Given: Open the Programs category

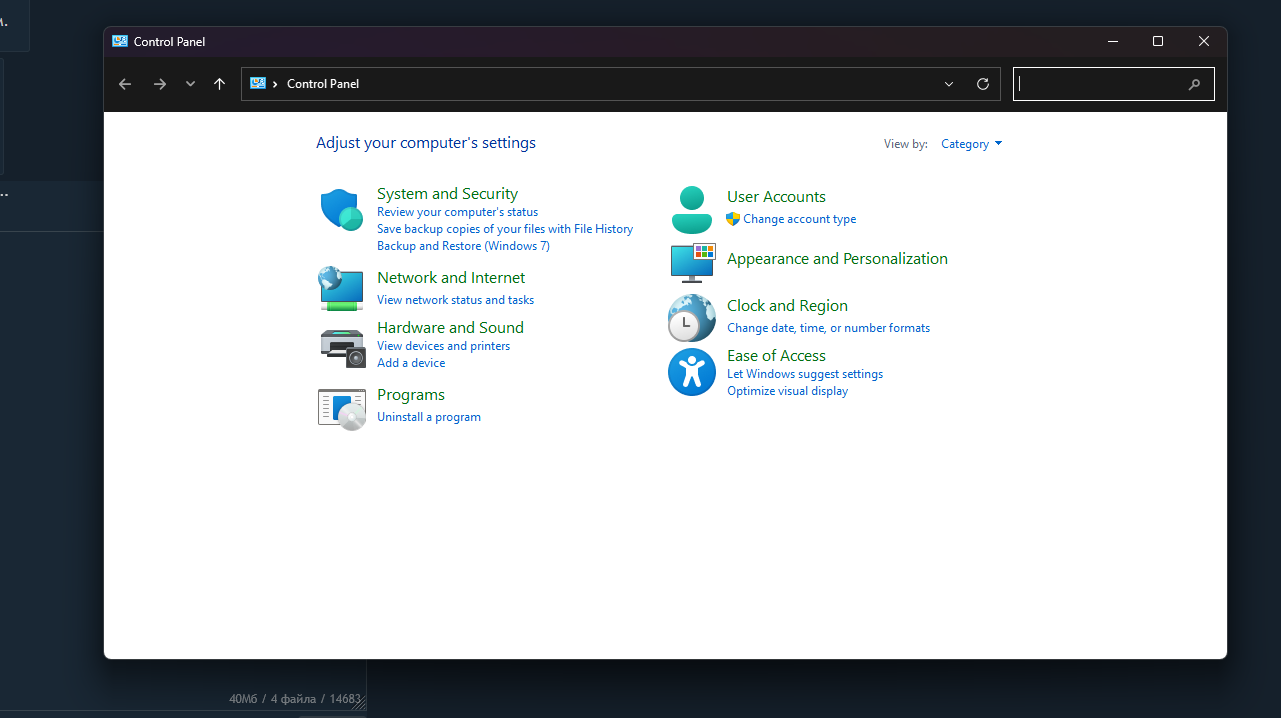Looking at the screenshot, I should tap(411, 395).
